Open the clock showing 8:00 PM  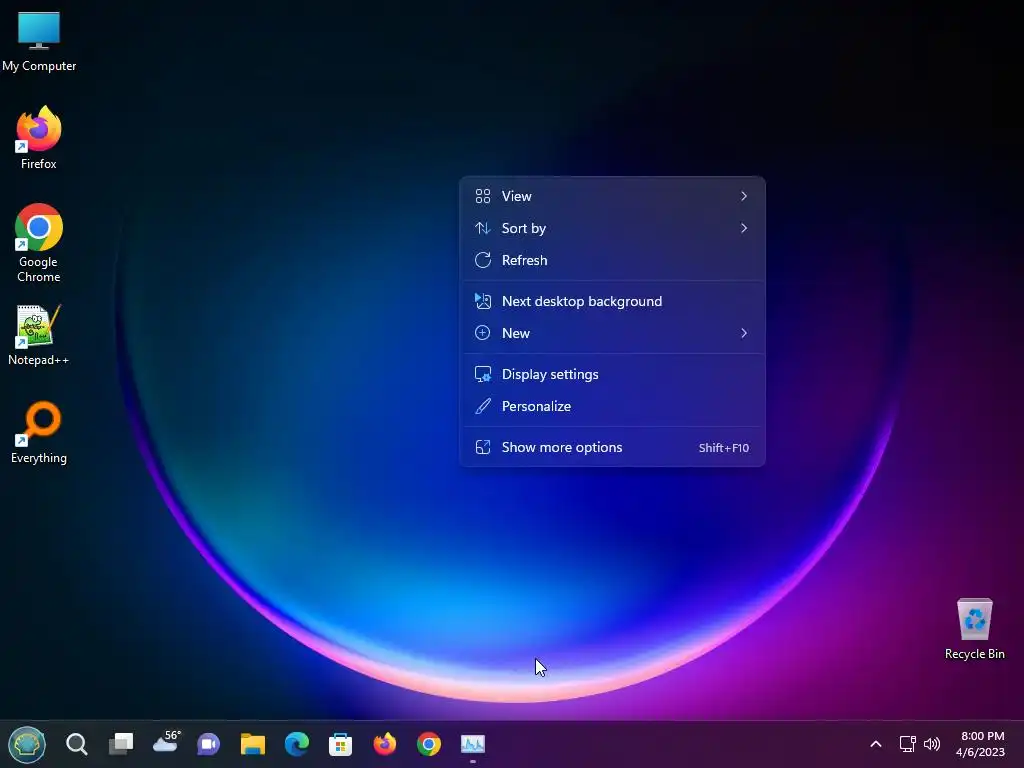coord(980,744)
